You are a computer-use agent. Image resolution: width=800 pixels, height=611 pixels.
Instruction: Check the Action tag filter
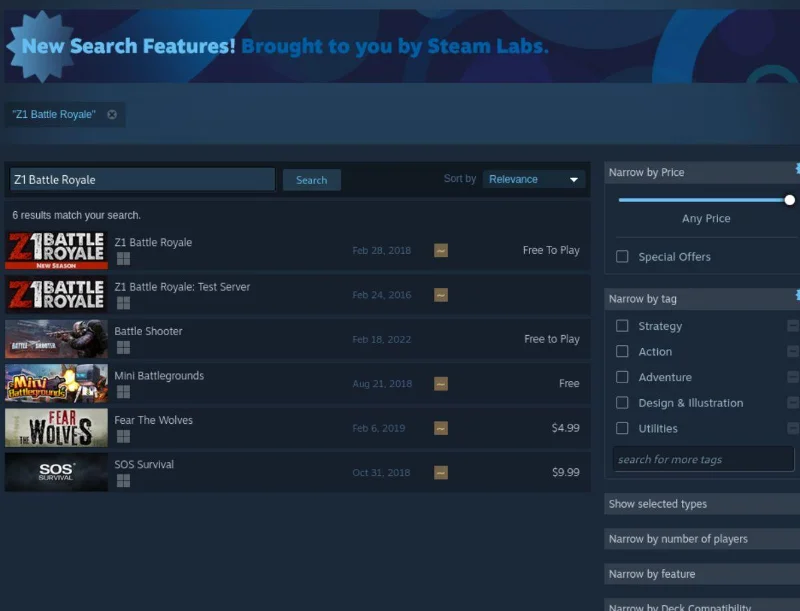point(622,351)
